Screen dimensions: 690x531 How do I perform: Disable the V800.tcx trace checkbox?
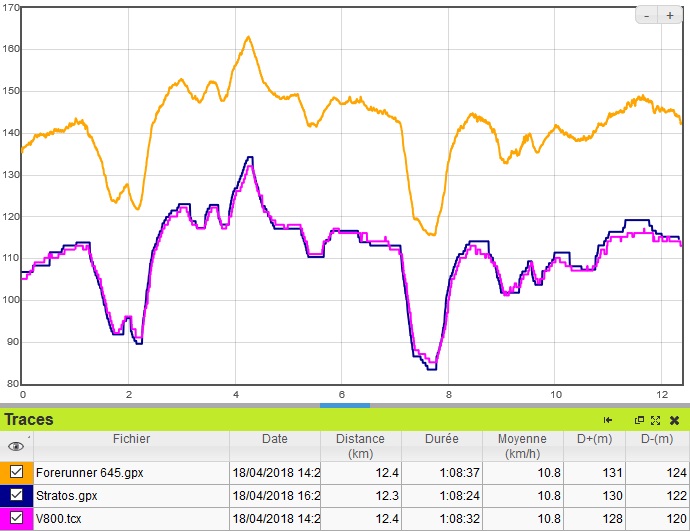pos(16,518)
